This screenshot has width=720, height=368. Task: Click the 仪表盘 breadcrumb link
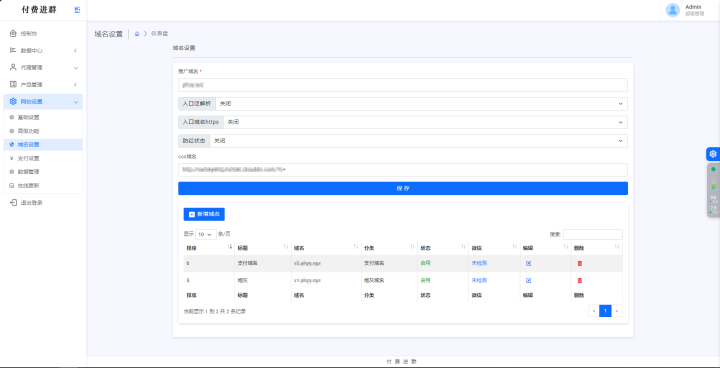click(160, 34)
